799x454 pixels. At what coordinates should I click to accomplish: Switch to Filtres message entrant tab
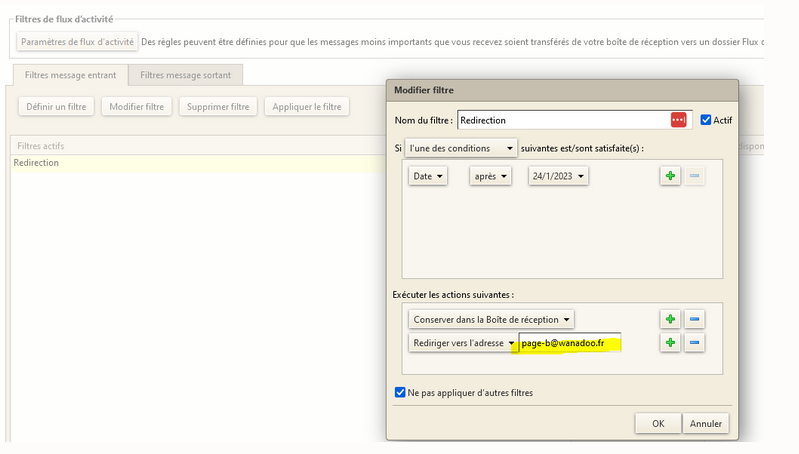pyautogui.click(x=70, y=75)
